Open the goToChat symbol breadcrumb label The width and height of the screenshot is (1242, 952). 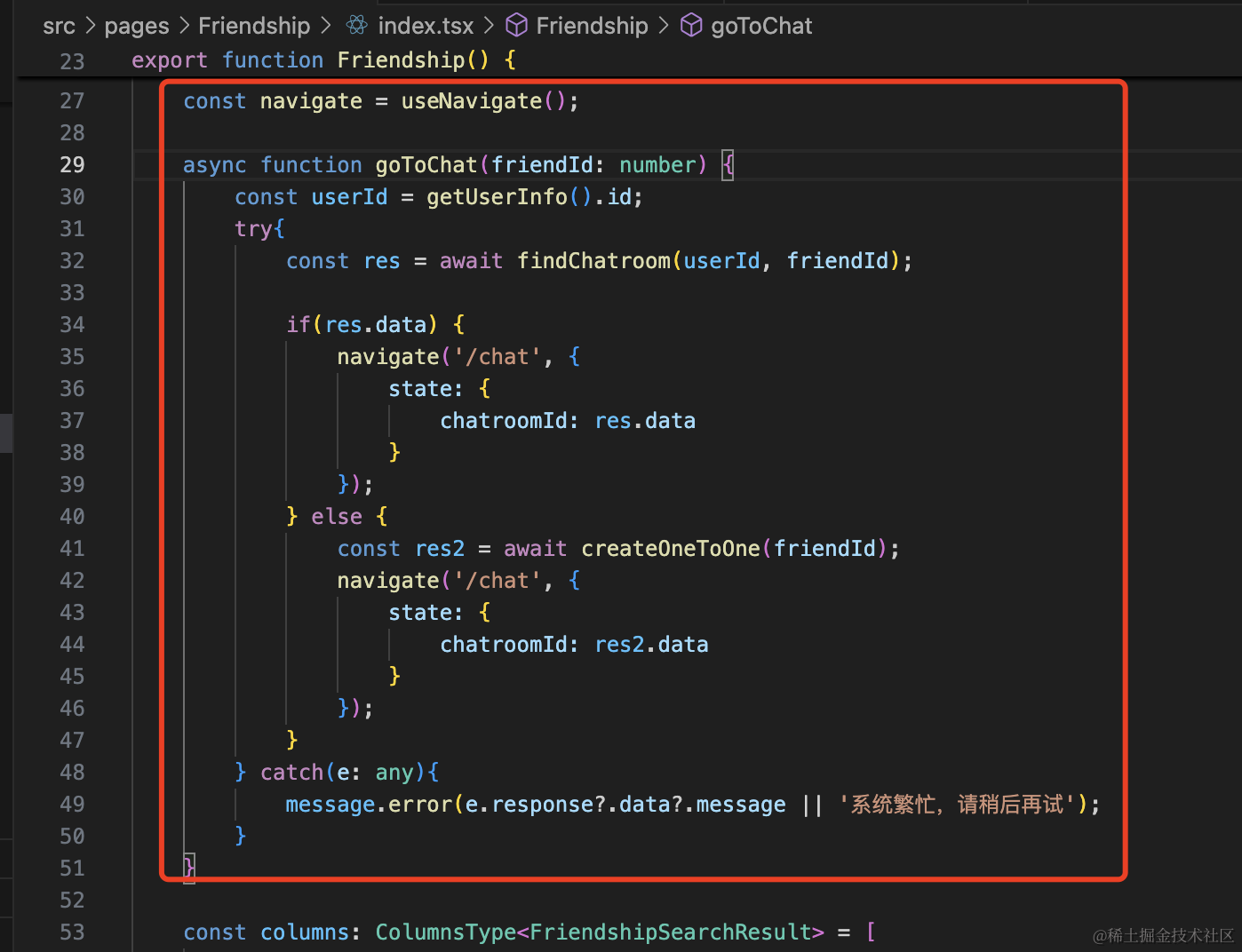tap(761, 26)
